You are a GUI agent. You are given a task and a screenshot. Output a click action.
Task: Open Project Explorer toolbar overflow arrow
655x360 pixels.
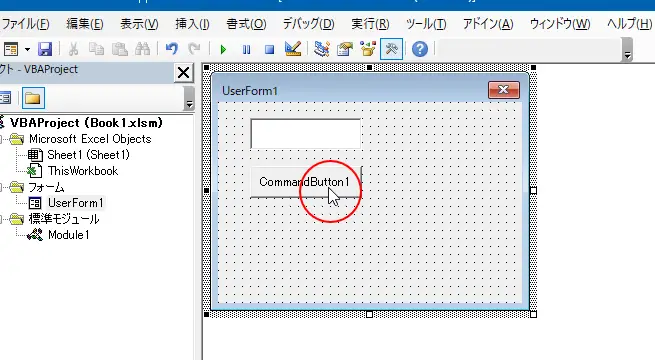(x=189, y=99)
